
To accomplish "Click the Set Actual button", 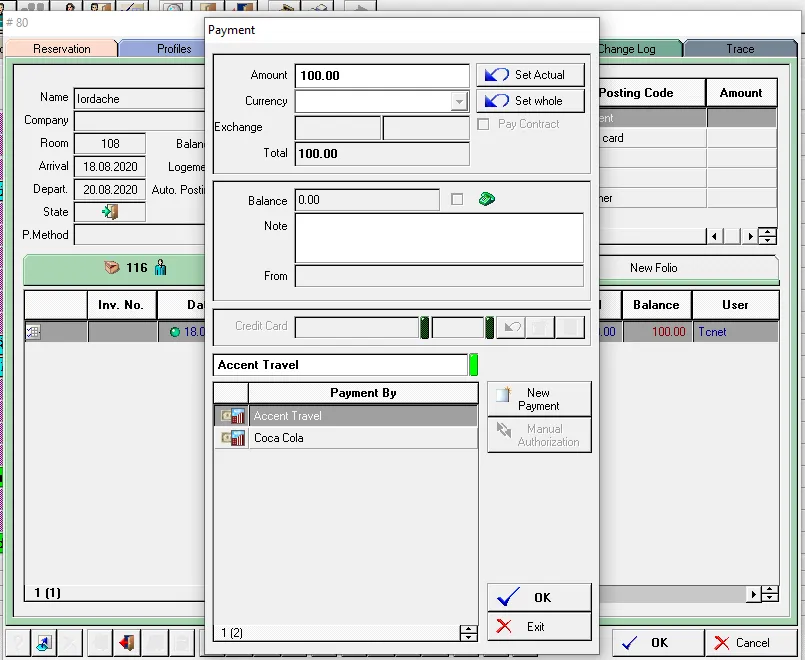I will coord(530,75).
